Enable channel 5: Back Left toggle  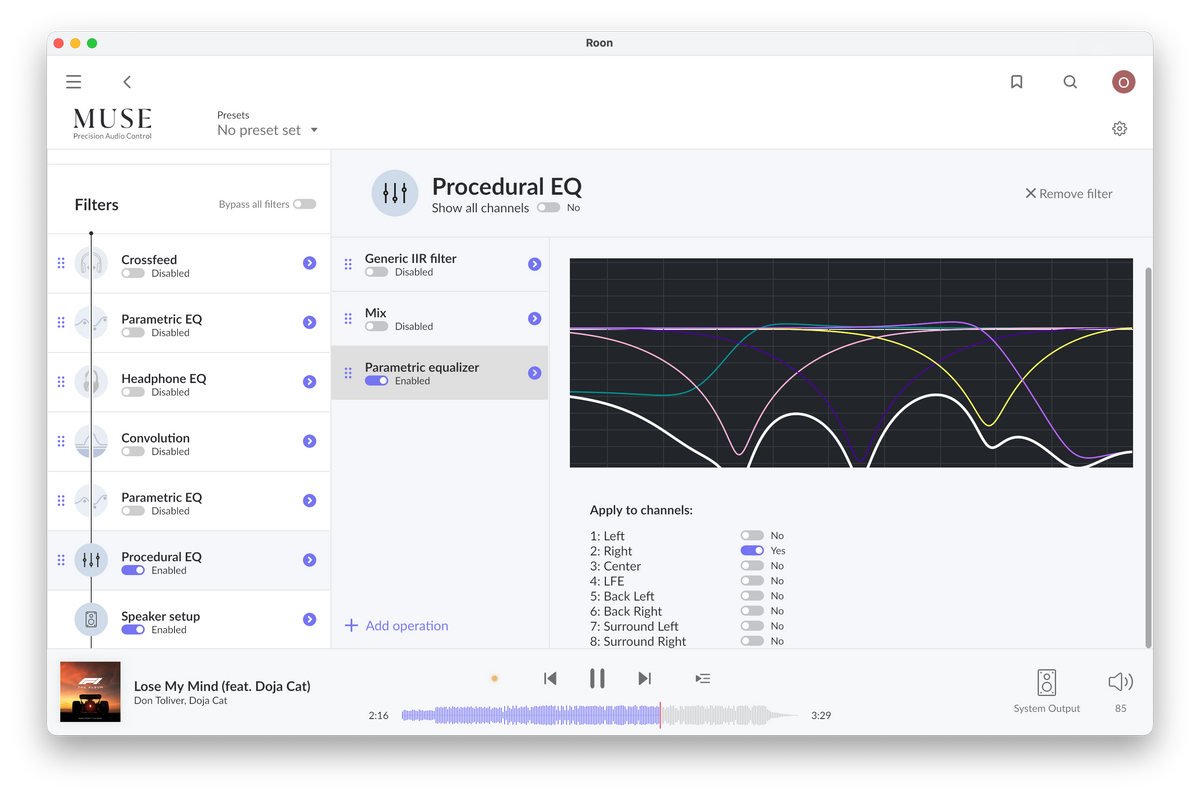tap(752, 596)
